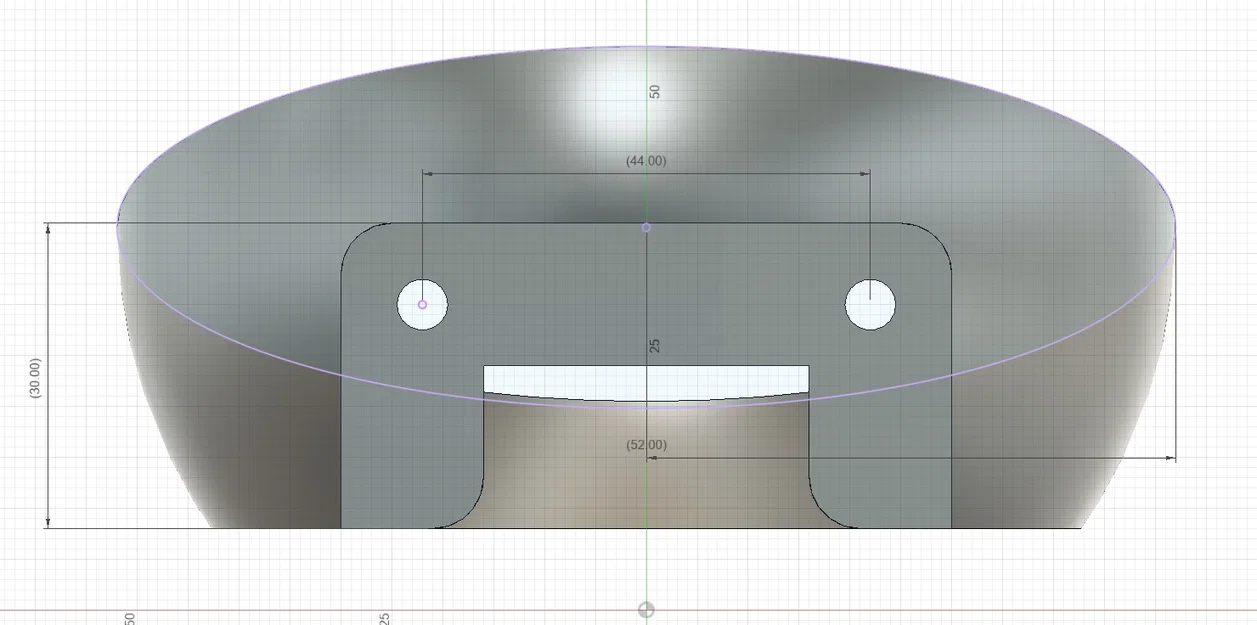Click the grid label reading 50 at top
The image size is (1257, 625).
655,91
